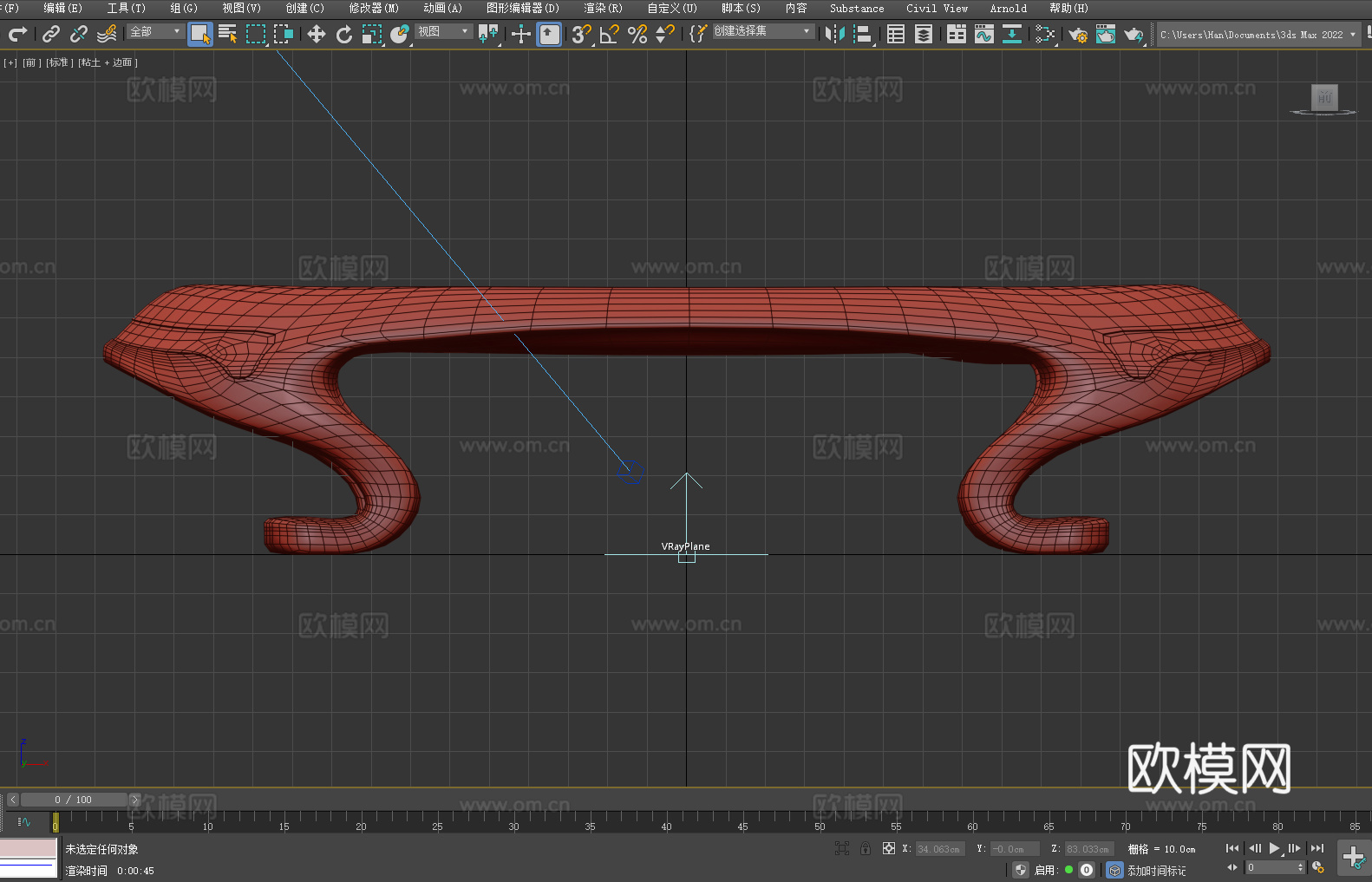Viewport: 1372px width, 882px height.
Task: Click the time slider 0 / 100 handle
Action: (x=75, y=800)
